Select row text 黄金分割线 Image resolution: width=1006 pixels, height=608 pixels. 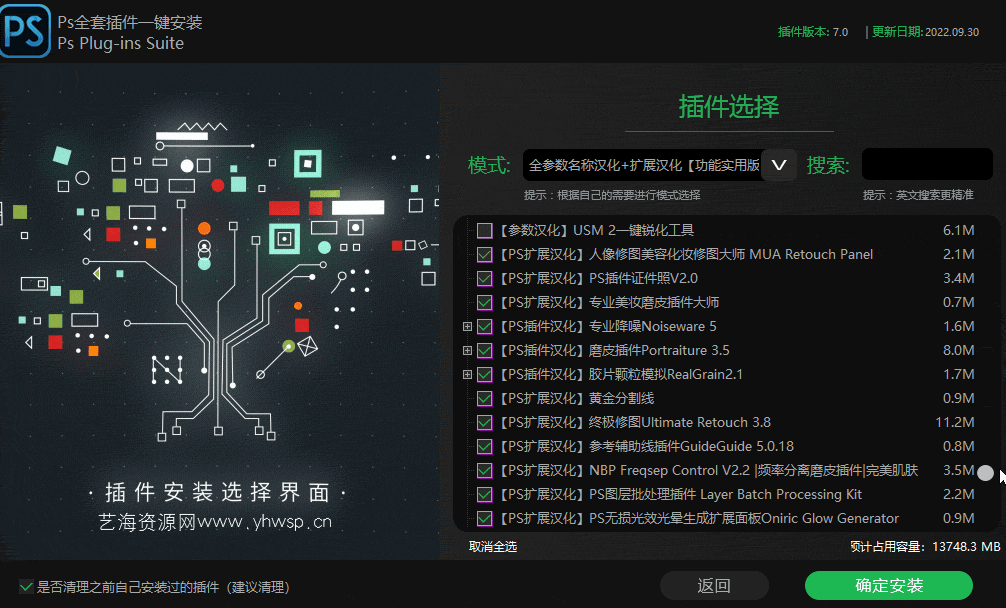pyautogui.click(x=577, y=399)
